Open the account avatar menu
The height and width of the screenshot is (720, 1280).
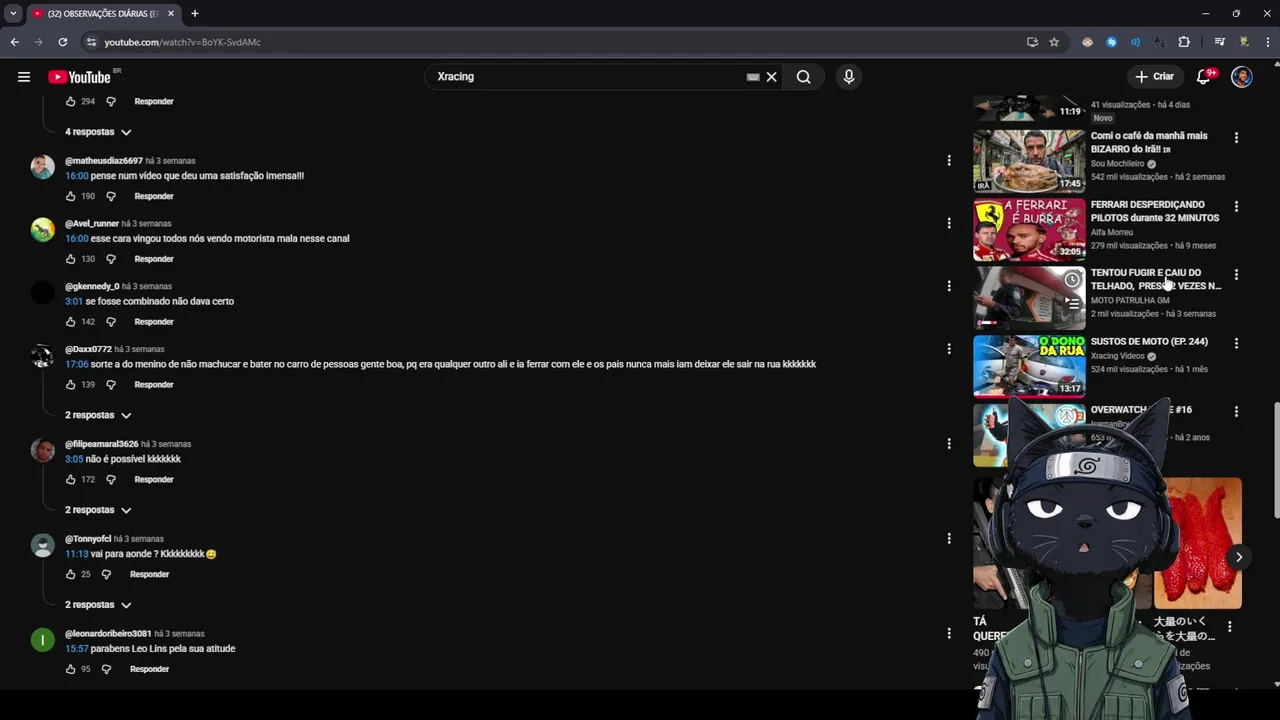(1242, 77)
